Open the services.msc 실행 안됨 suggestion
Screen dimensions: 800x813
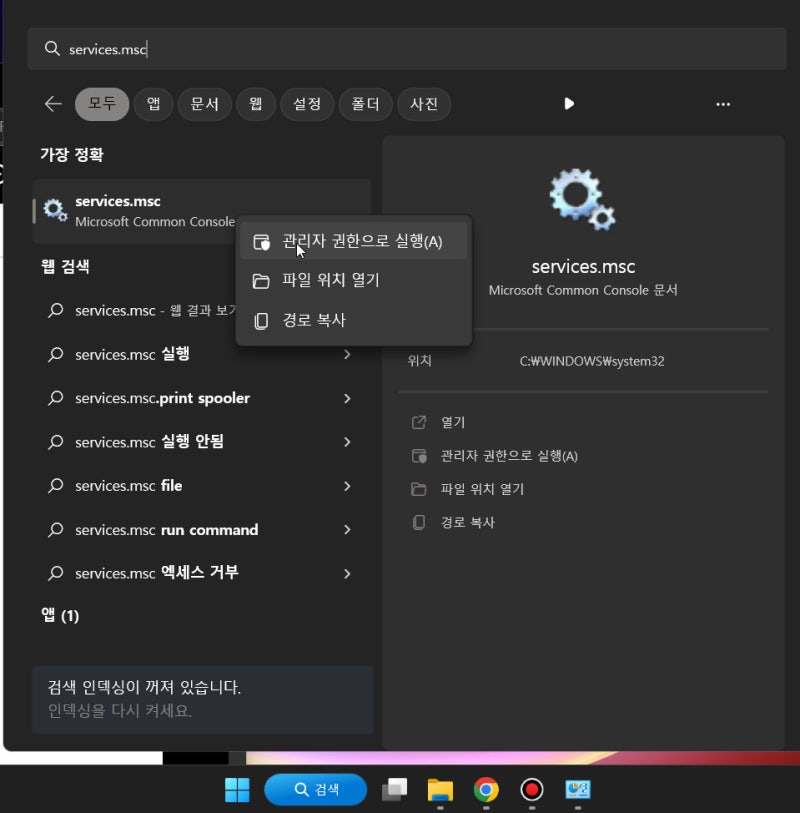(149, 442)
